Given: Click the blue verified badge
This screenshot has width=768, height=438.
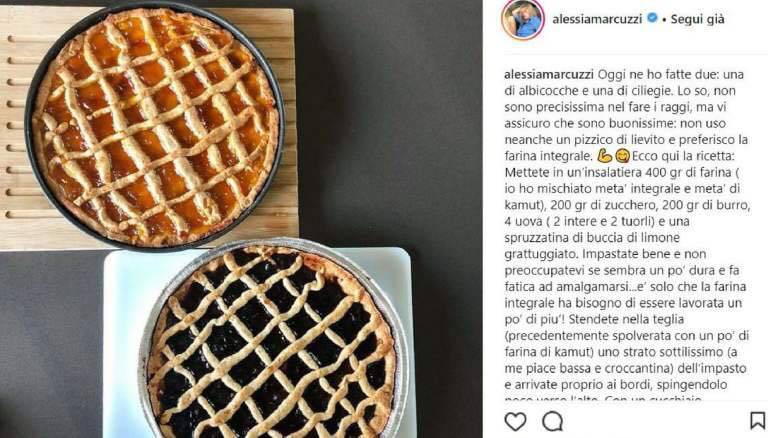Looking at the screenshot, I should pyautogui.click(x=652, y=18).
